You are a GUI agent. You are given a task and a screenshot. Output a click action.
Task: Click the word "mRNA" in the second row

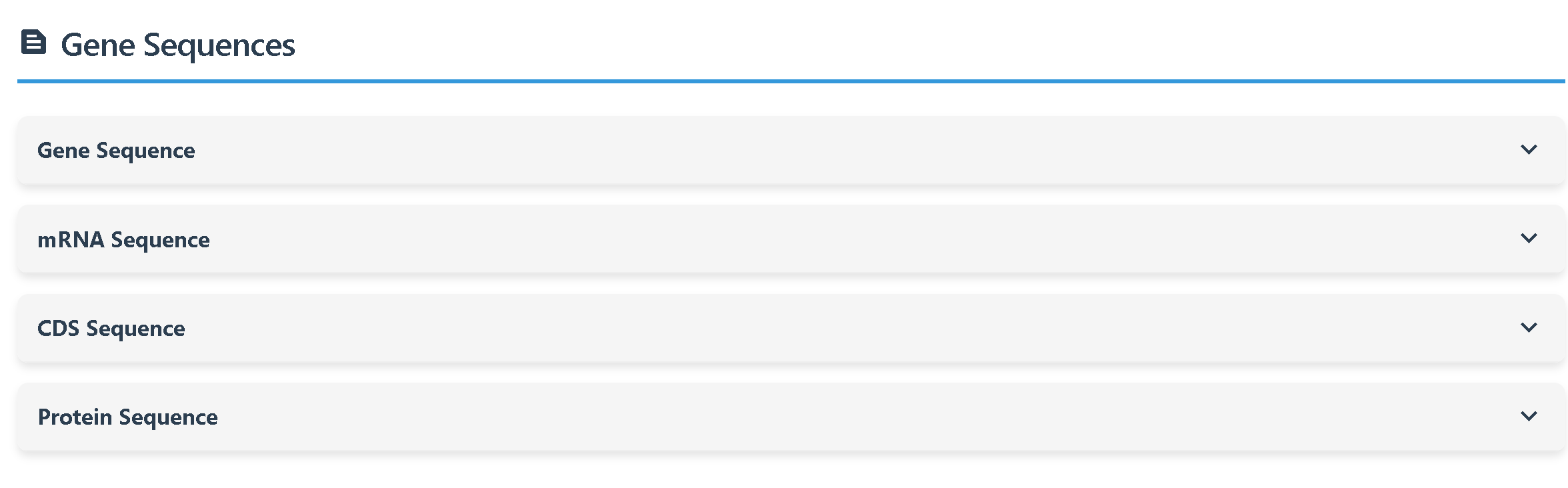tap(71, 239)
